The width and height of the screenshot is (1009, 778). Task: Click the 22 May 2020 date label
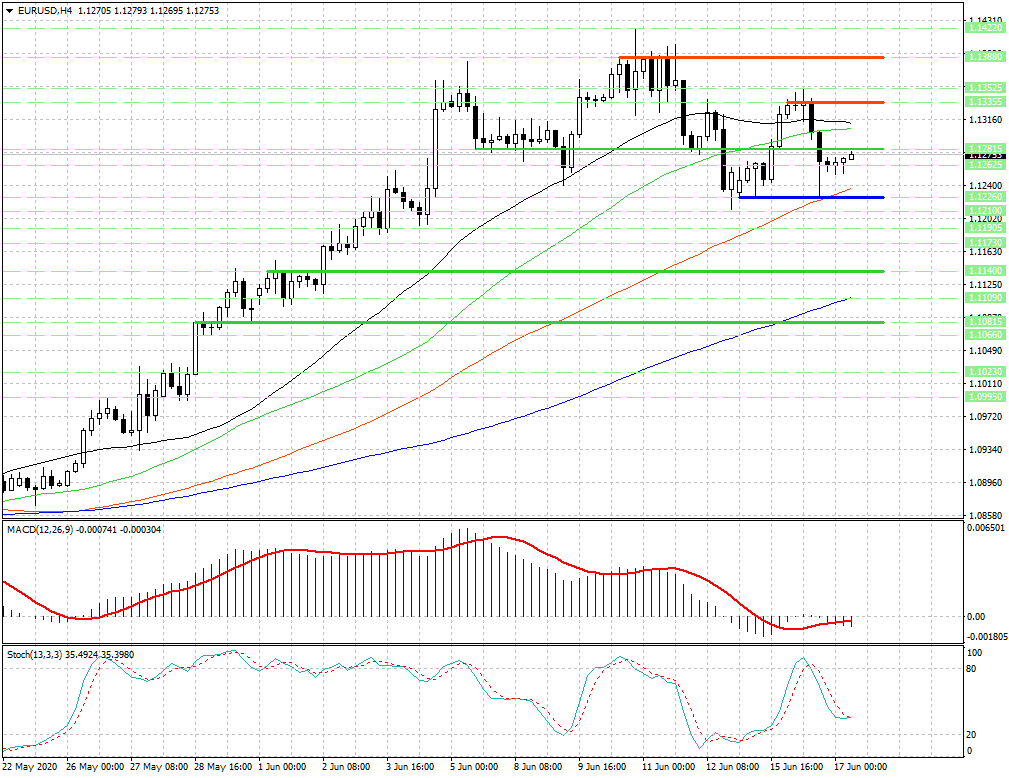coord(29,766)
